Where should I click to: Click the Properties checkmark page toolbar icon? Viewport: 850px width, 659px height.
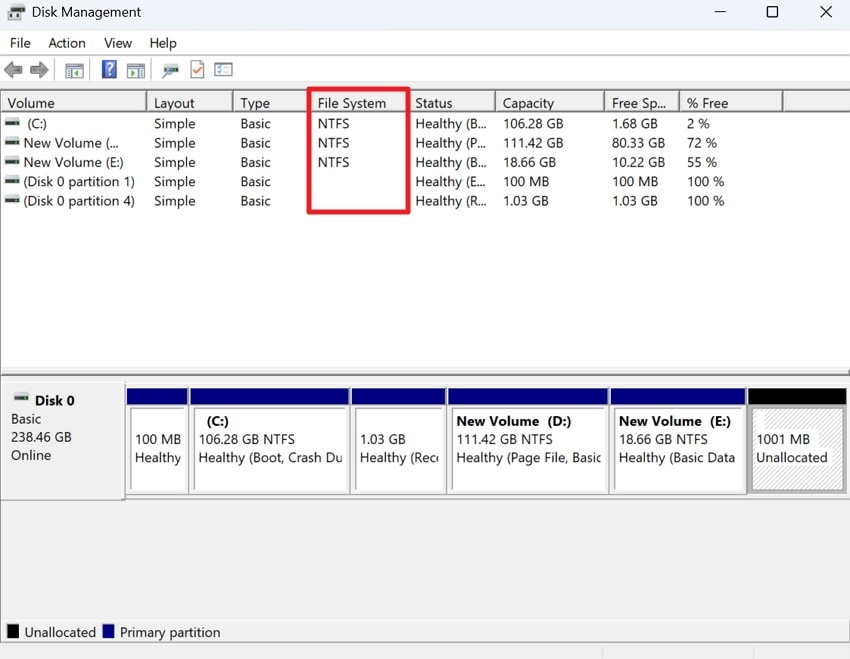click(197, 70)
